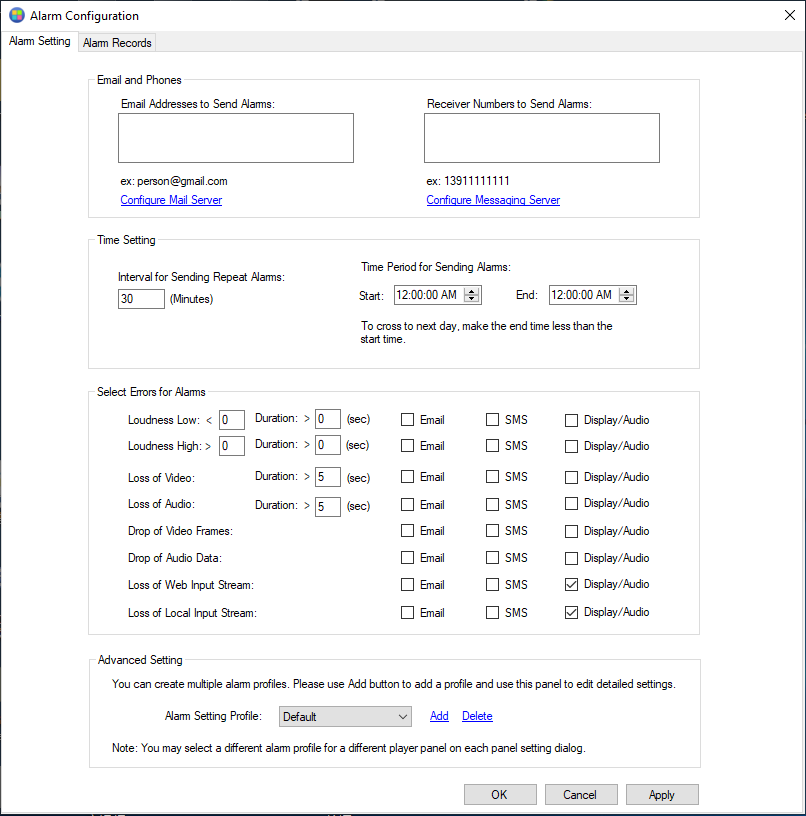Screen dimensions: 806x816
Task: Enable Email for Loudness Low
Action: pyautogui.click(x=407, y=419)
